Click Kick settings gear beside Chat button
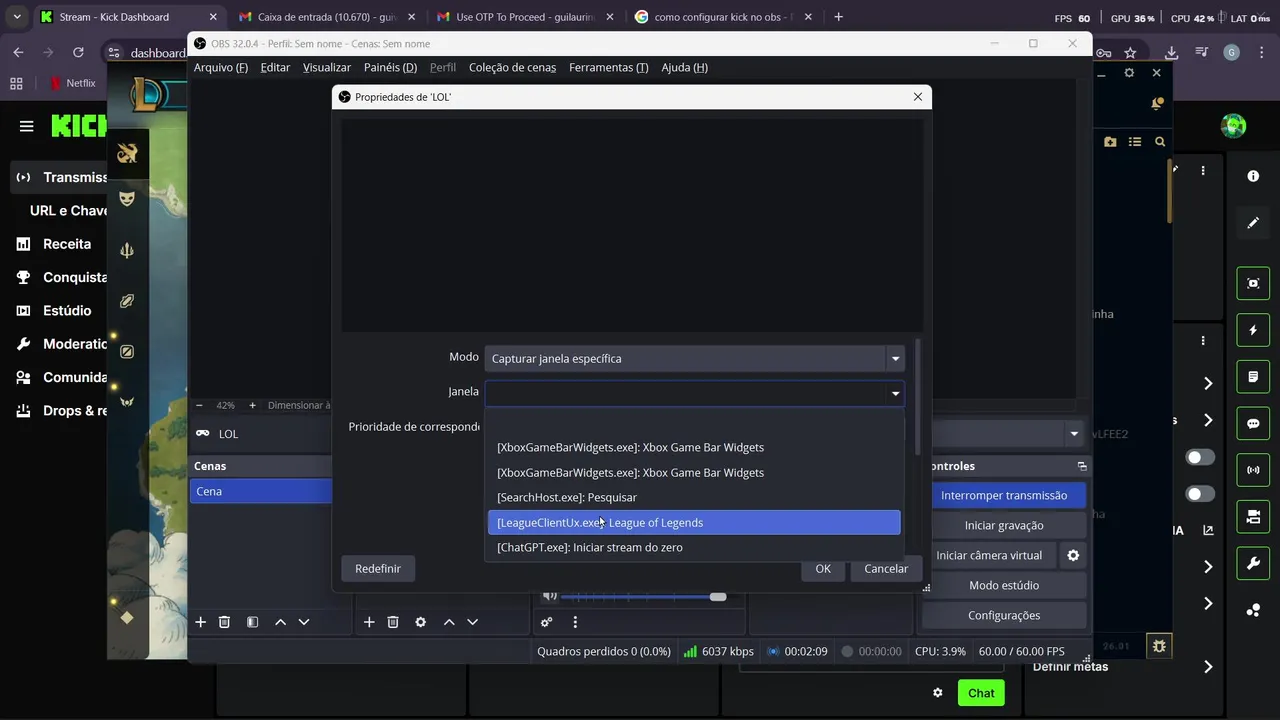This screenshot has width=1280, height=720. [x=937, y=693]
